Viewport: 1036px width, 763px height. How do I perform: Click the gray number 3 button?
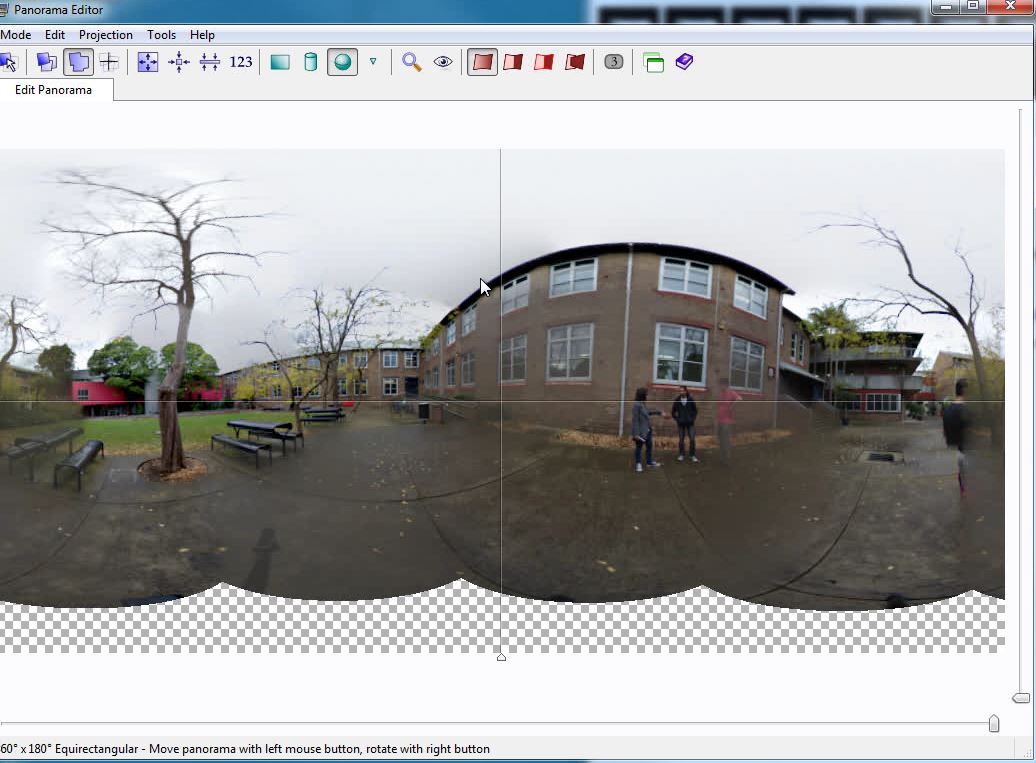click(614, 62)
